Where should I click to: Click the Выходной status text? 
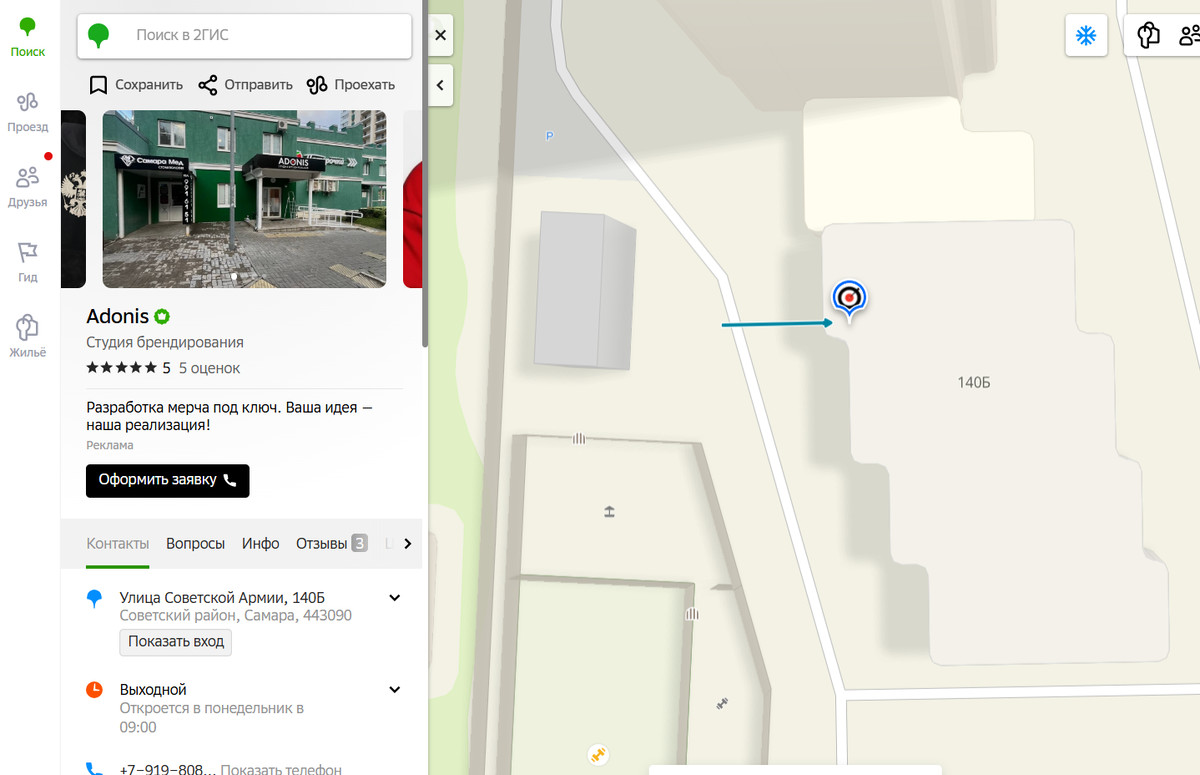point(153,690)
